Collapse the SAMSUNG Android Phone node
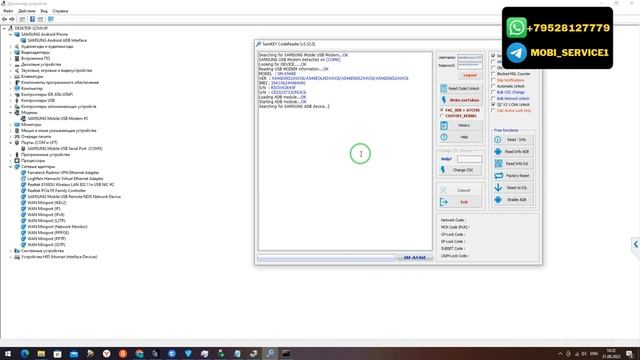The image size is (640, 360). click(11, 35)
